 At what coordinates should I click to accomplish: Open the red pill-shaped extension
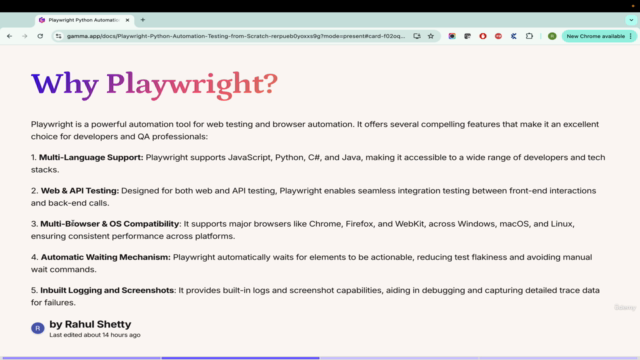tap(498, 36)
